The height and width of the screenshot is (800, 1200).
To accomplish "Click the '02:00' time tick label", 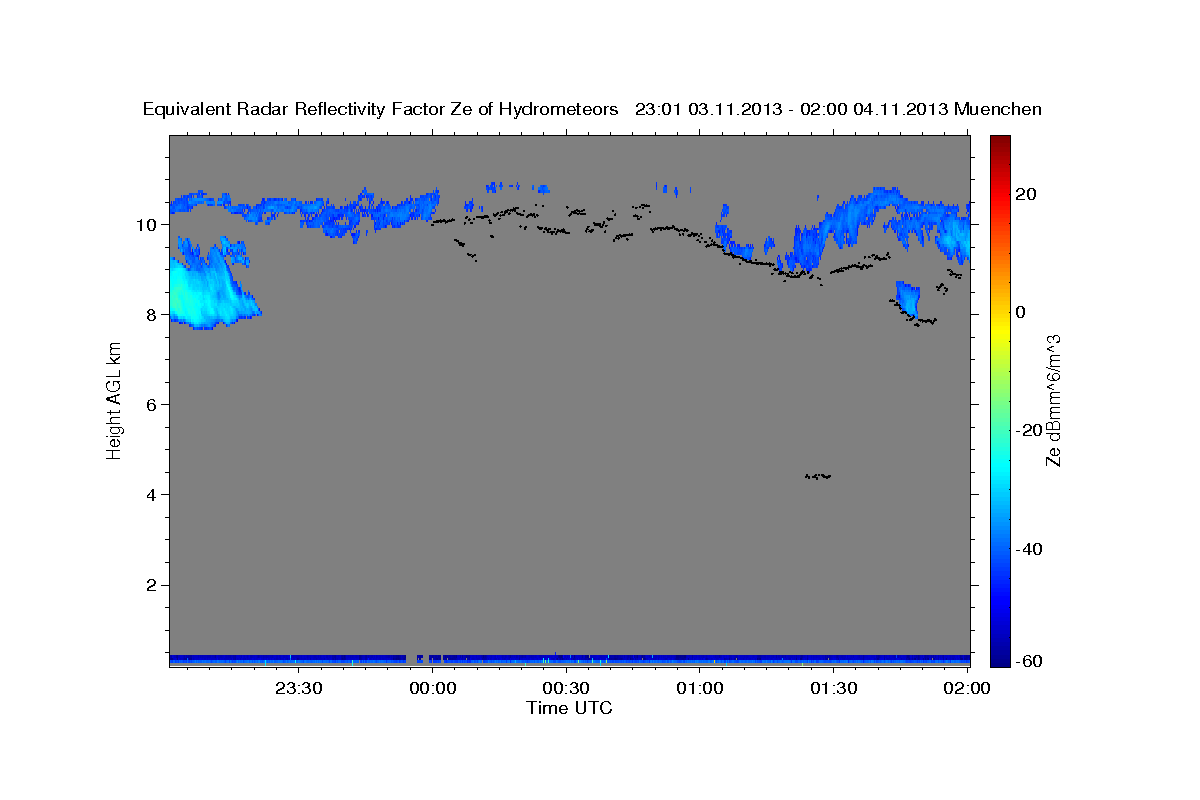I will [x=967, y=689].
